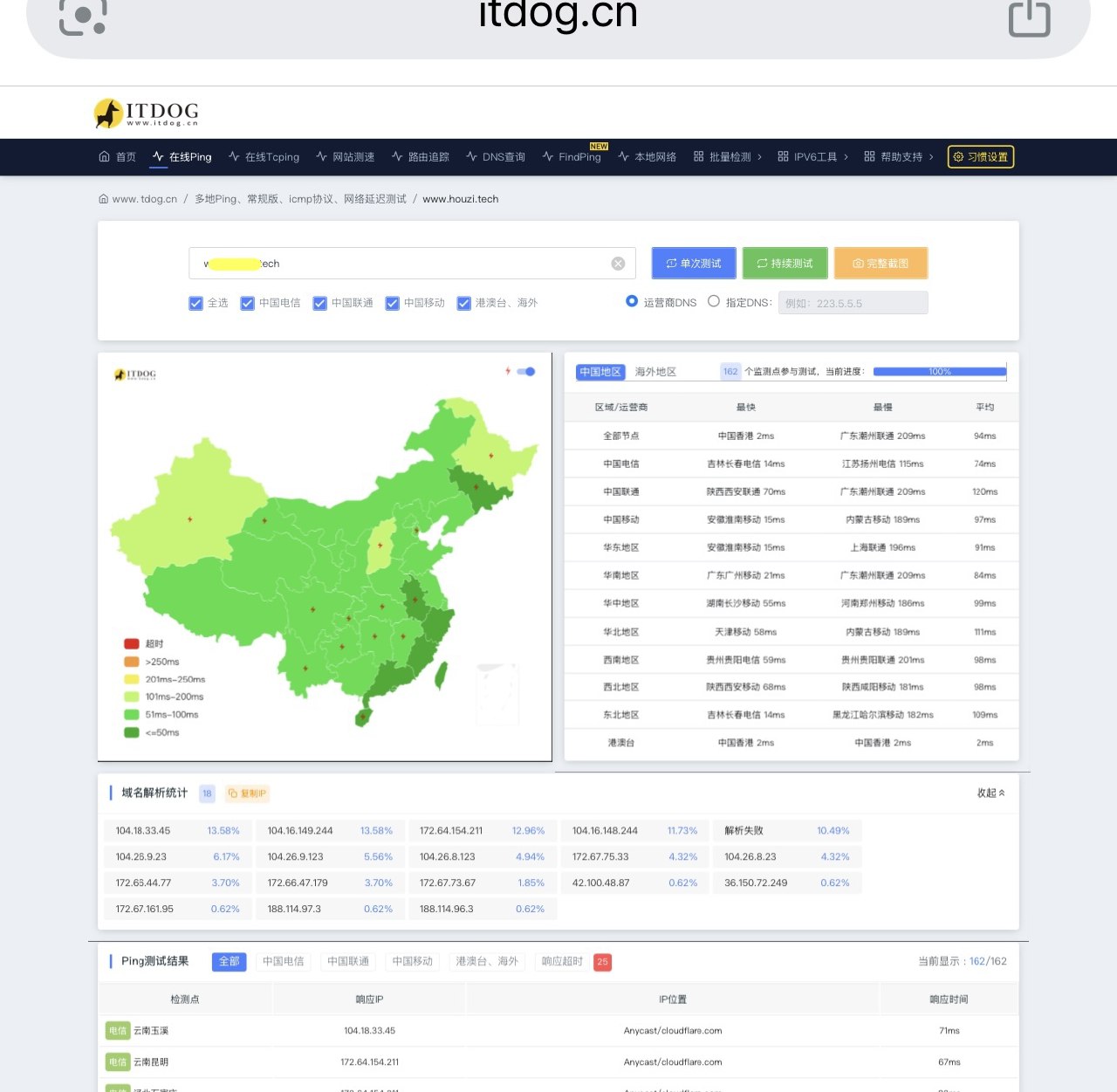Tap the browser reader scan icon
Screen dimensions: 1117x1092
83,17
